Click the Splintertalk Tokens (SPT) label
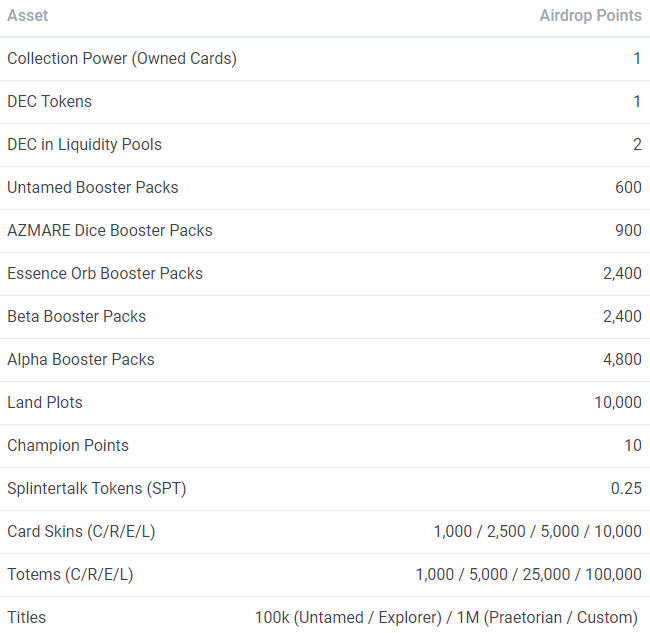Viewport: 650px width, 633px height. pos(97,489)
